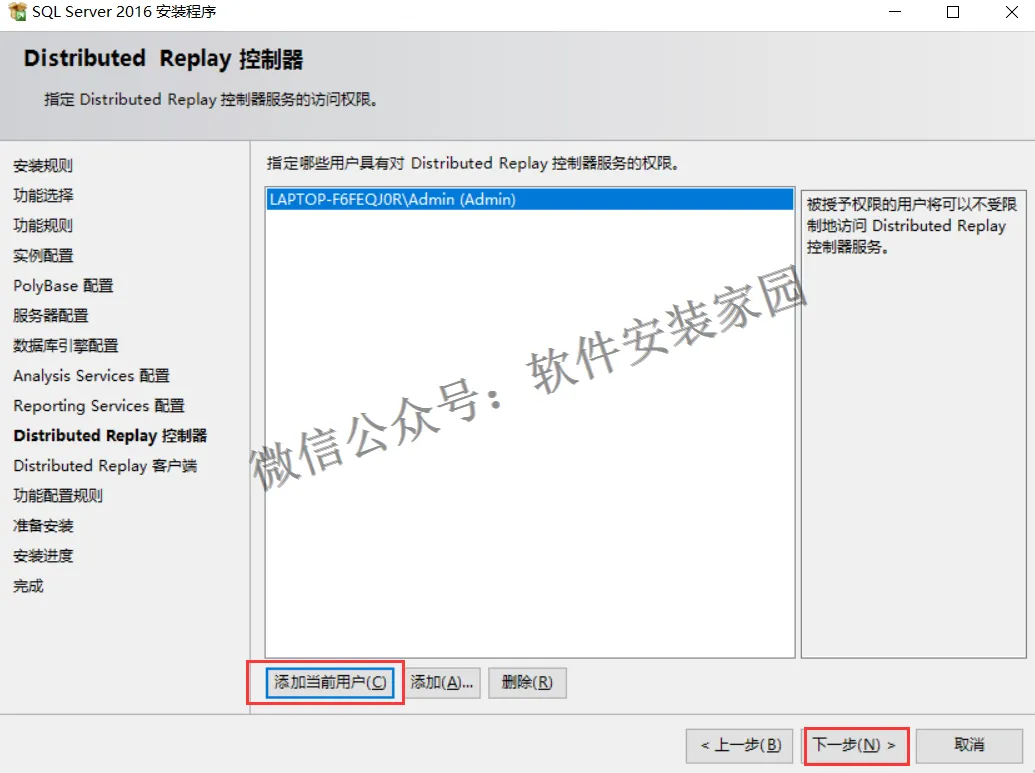1035x773 pixels.
Task: Maximize the SQL Server setup window
Action: tap(953, 12)
